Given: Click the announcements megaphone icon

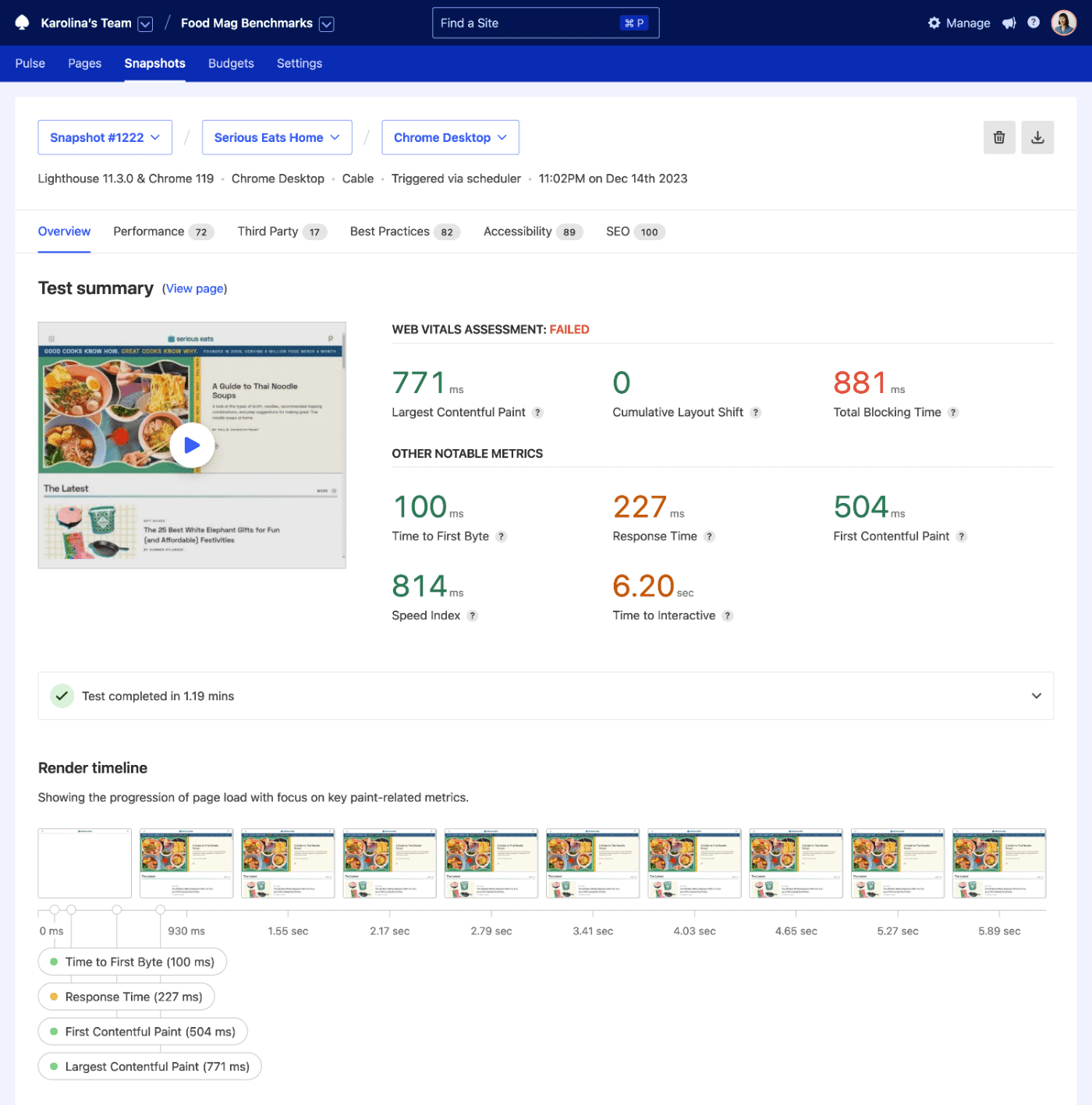Looking at the screenshot, I should click(x=1009, y=23).
